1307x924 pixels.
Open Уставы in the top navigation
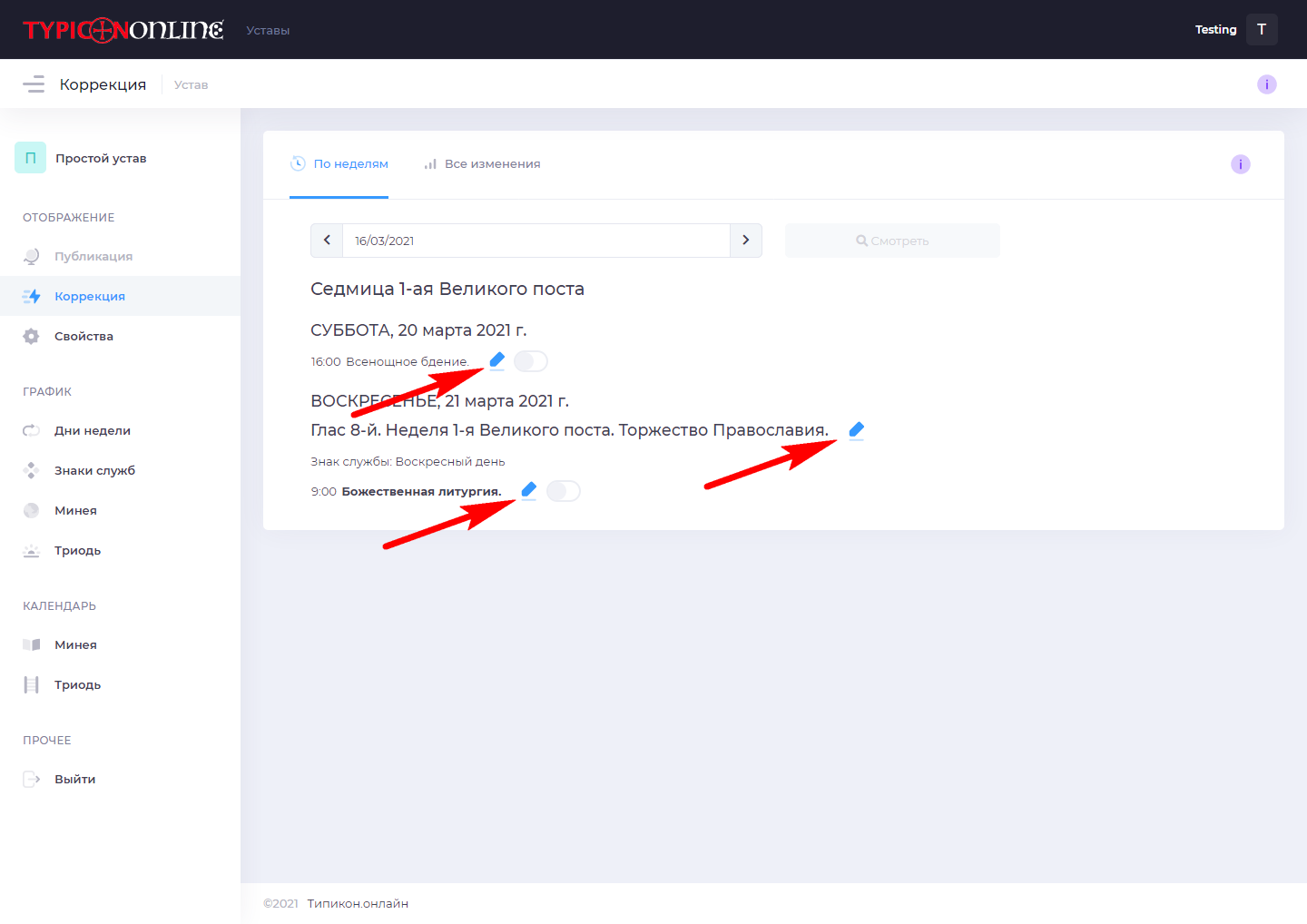268,30
